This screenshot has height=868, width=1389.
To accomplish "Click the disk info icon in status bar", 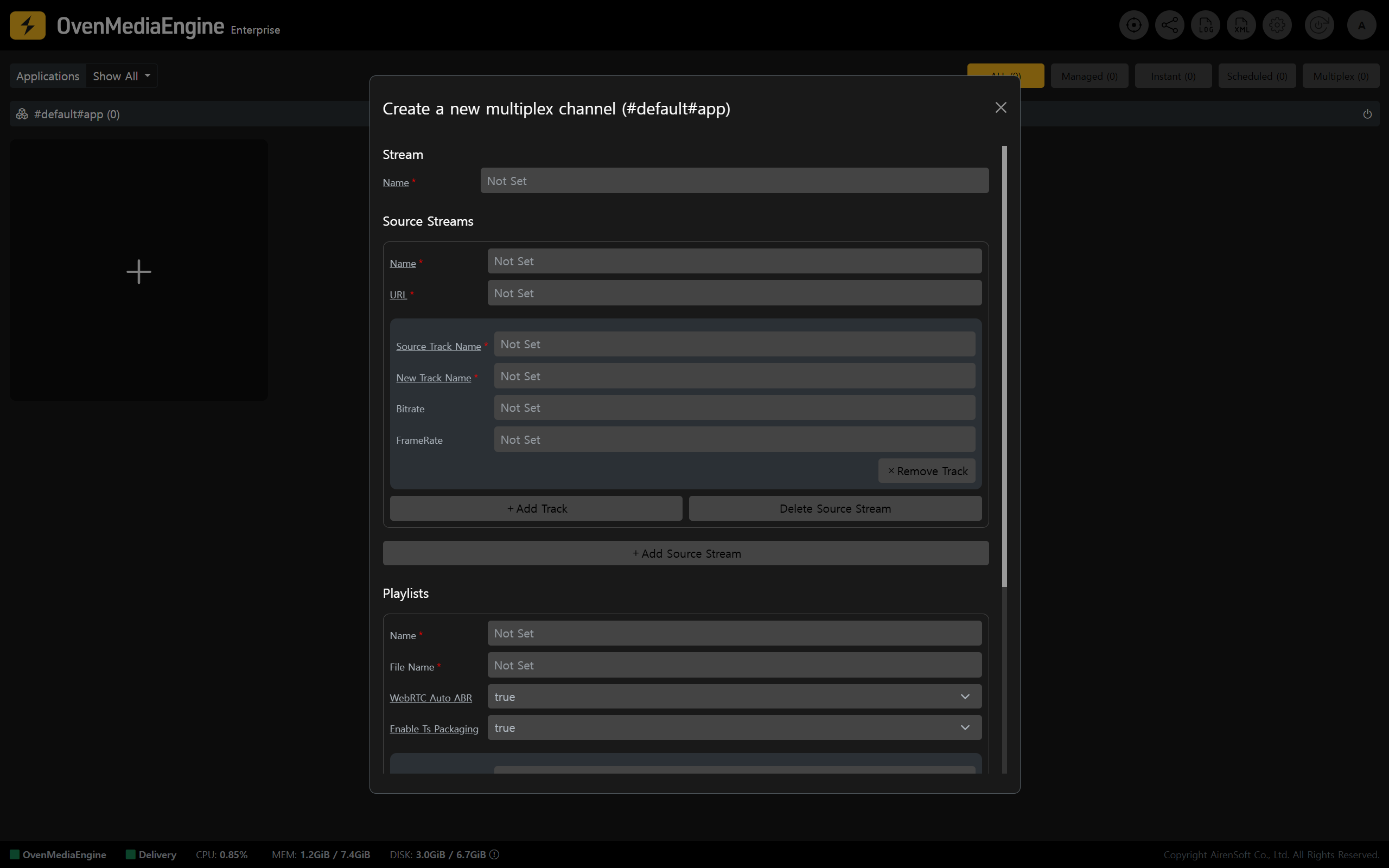I will 494,854.
